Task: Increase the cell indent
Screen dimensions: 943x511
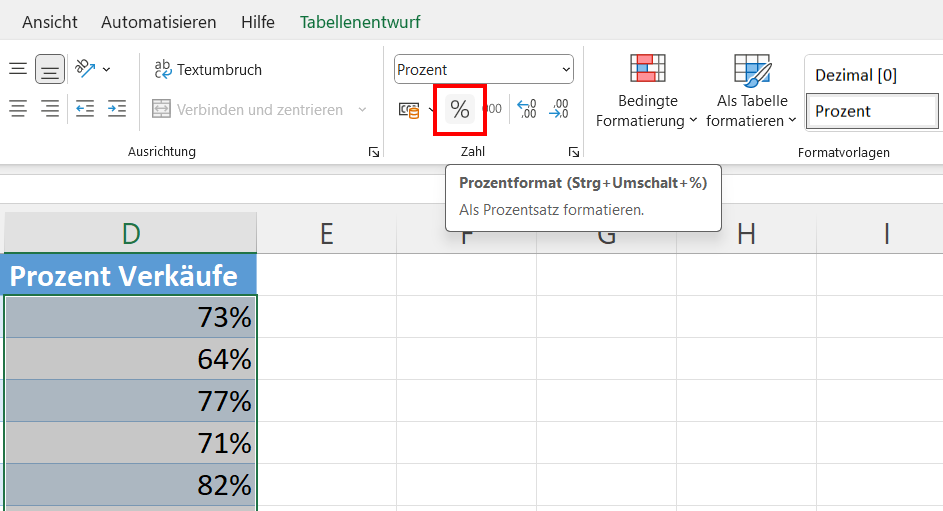Action: 117,109
